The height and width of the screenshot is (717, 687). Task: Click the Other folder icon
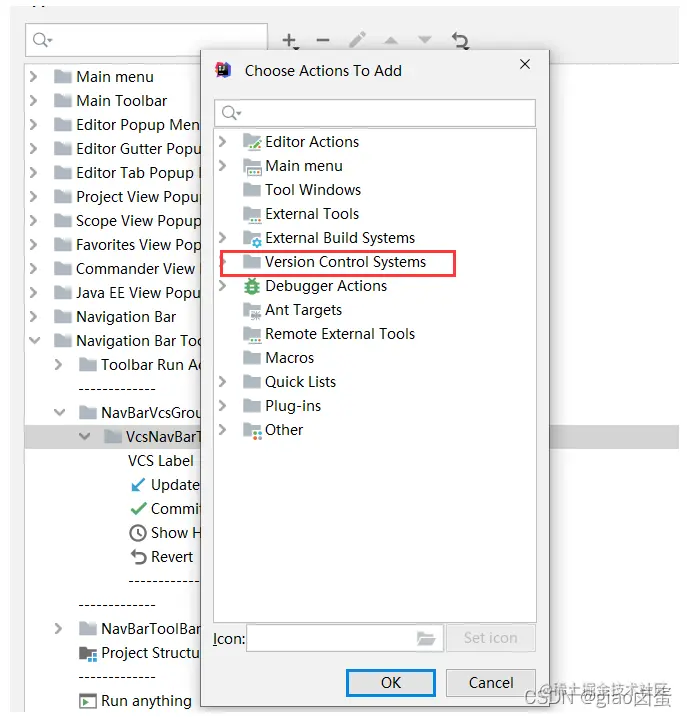click(x=252, y=430)
